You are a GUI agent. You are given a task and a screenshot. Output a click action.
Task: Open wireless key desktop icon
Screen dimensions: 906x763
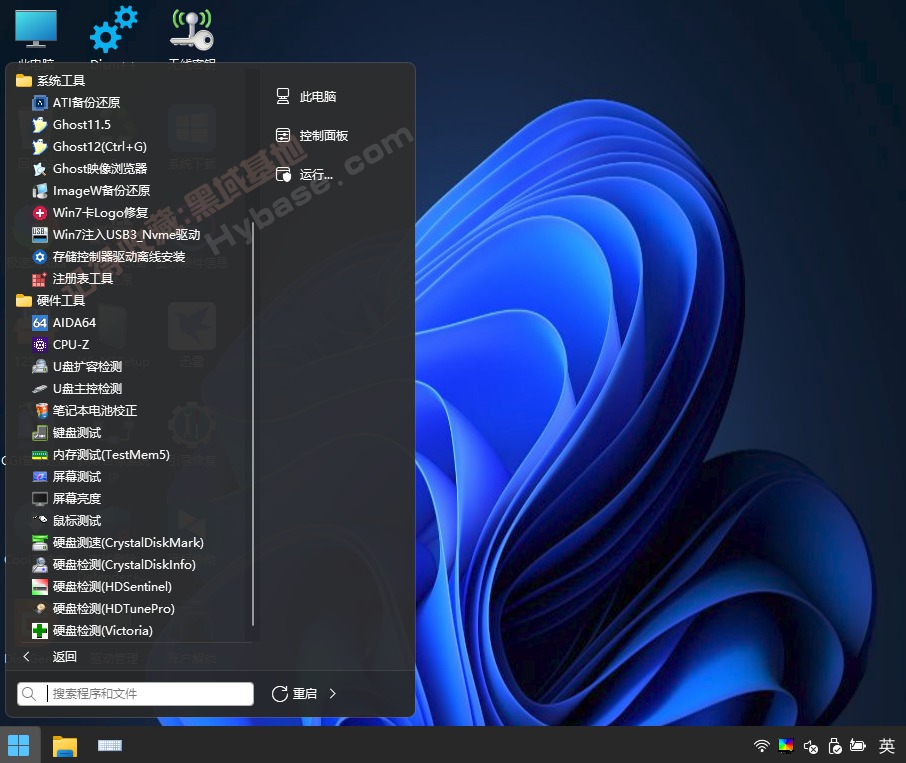[x=192, y=29]
